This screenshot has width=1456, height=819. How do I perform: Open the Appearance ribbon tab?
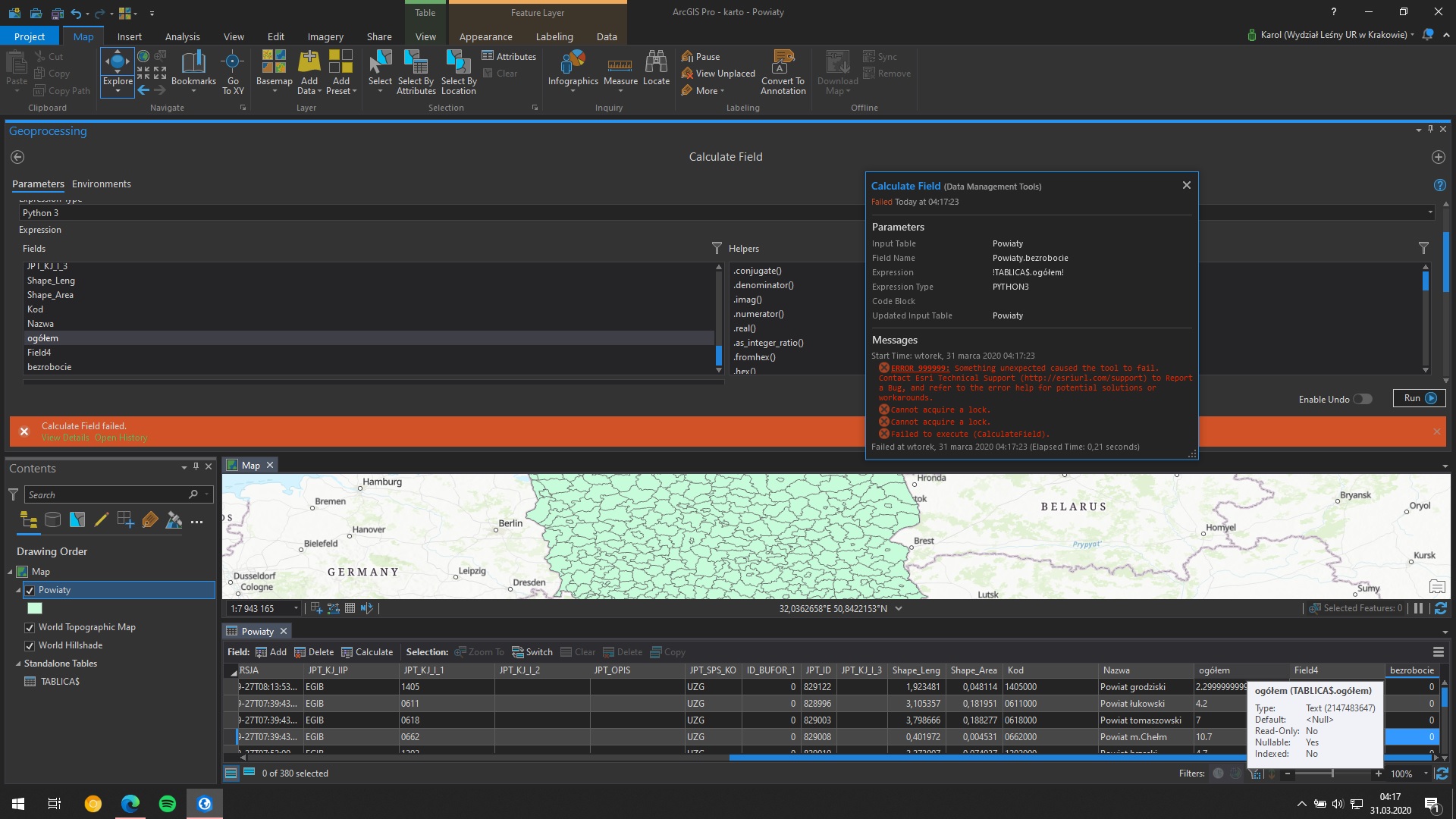point(486,36)
